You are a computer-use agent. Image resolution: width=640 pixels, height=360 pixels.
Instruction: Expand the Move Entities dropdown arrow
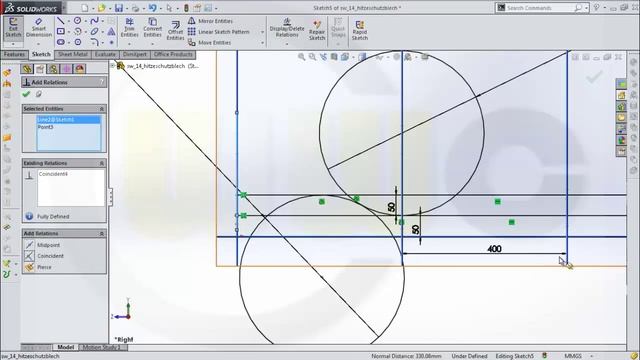click(x=262, y=42)
